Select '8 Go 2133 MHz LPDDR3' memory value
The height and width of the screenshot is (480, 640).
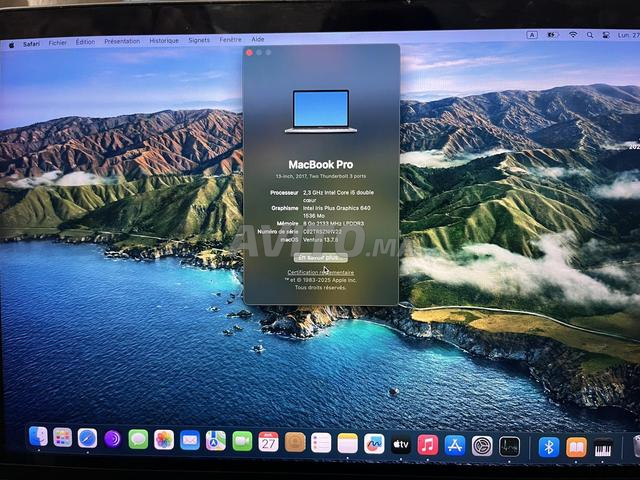(x=333, y=224)
